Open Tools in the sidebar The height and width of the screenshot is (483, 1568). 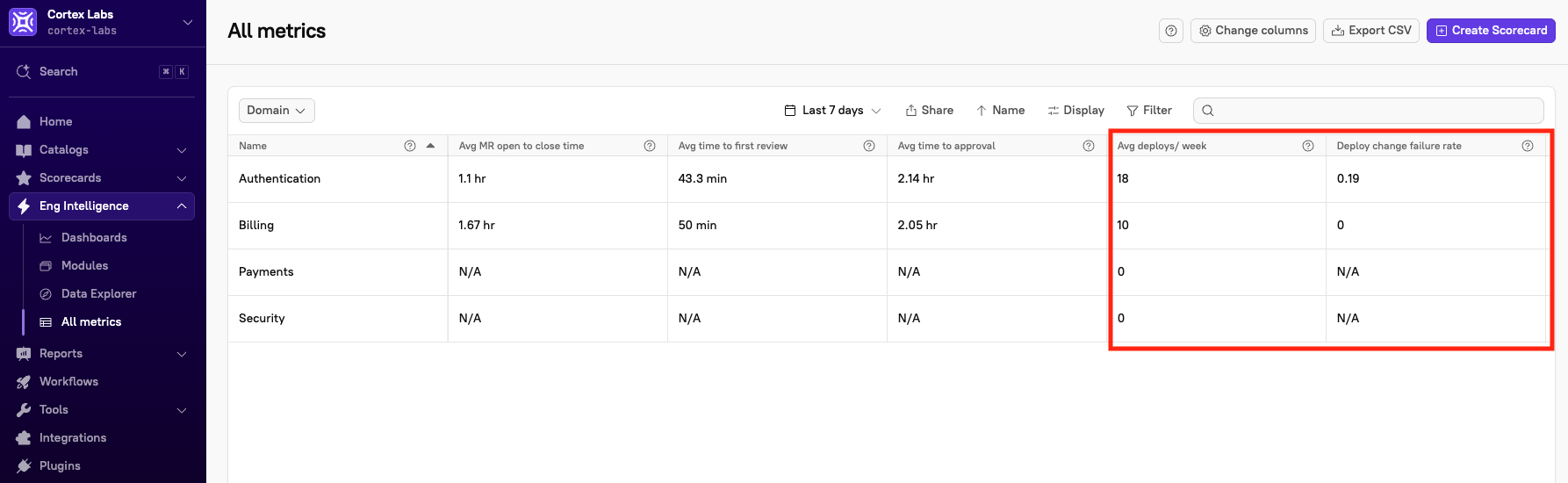tap(54, 410)
